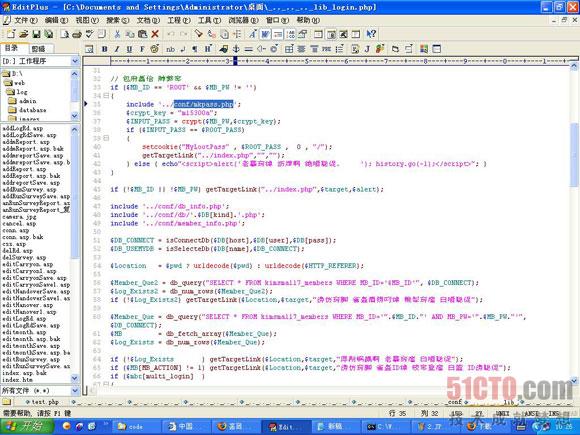Image resolution: width=580 pixels, height=435 pixels.
Task: Click the Set font icon
Action: [253, 34]
